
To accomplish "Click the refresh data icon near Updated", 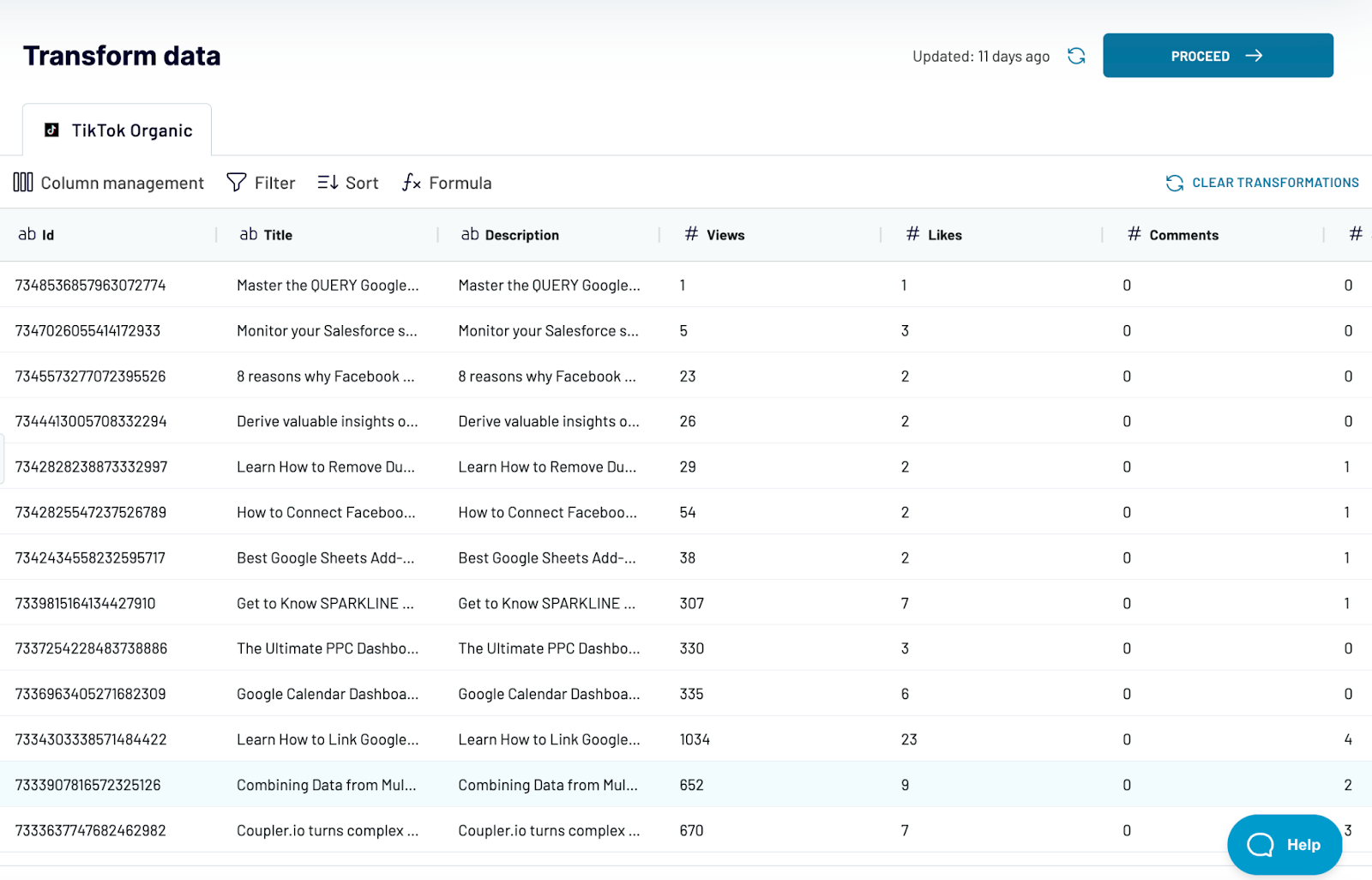I will tap(1076, 56).
